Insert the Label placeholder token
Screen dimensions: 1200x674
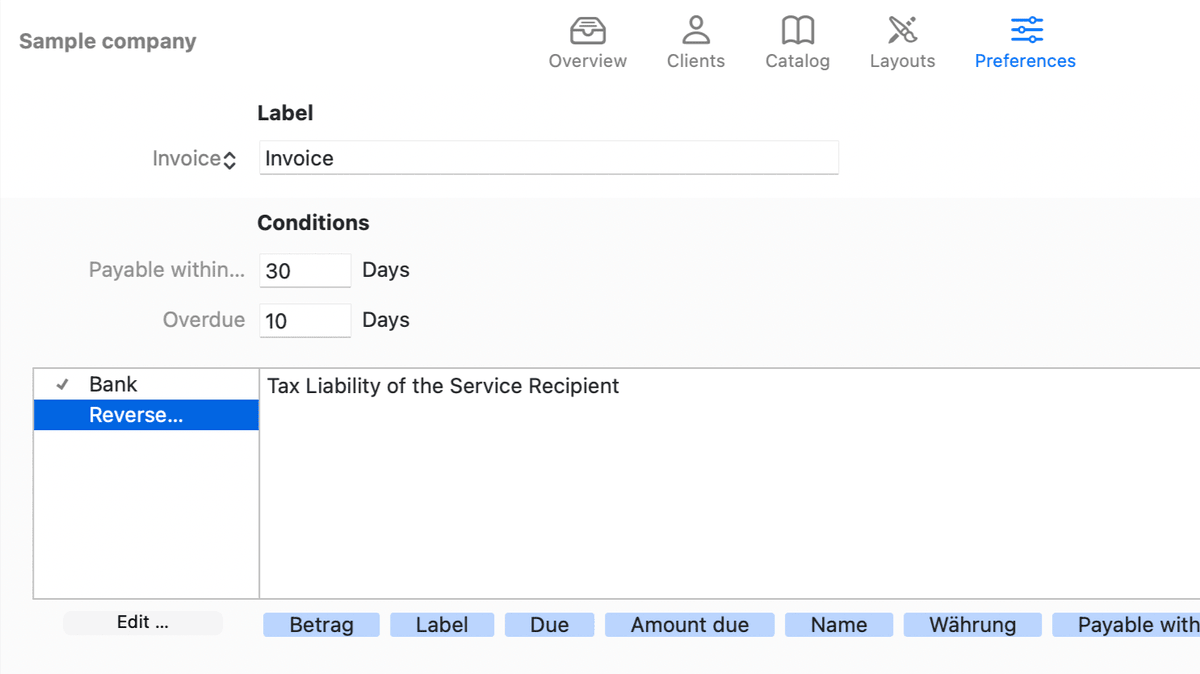442,625
